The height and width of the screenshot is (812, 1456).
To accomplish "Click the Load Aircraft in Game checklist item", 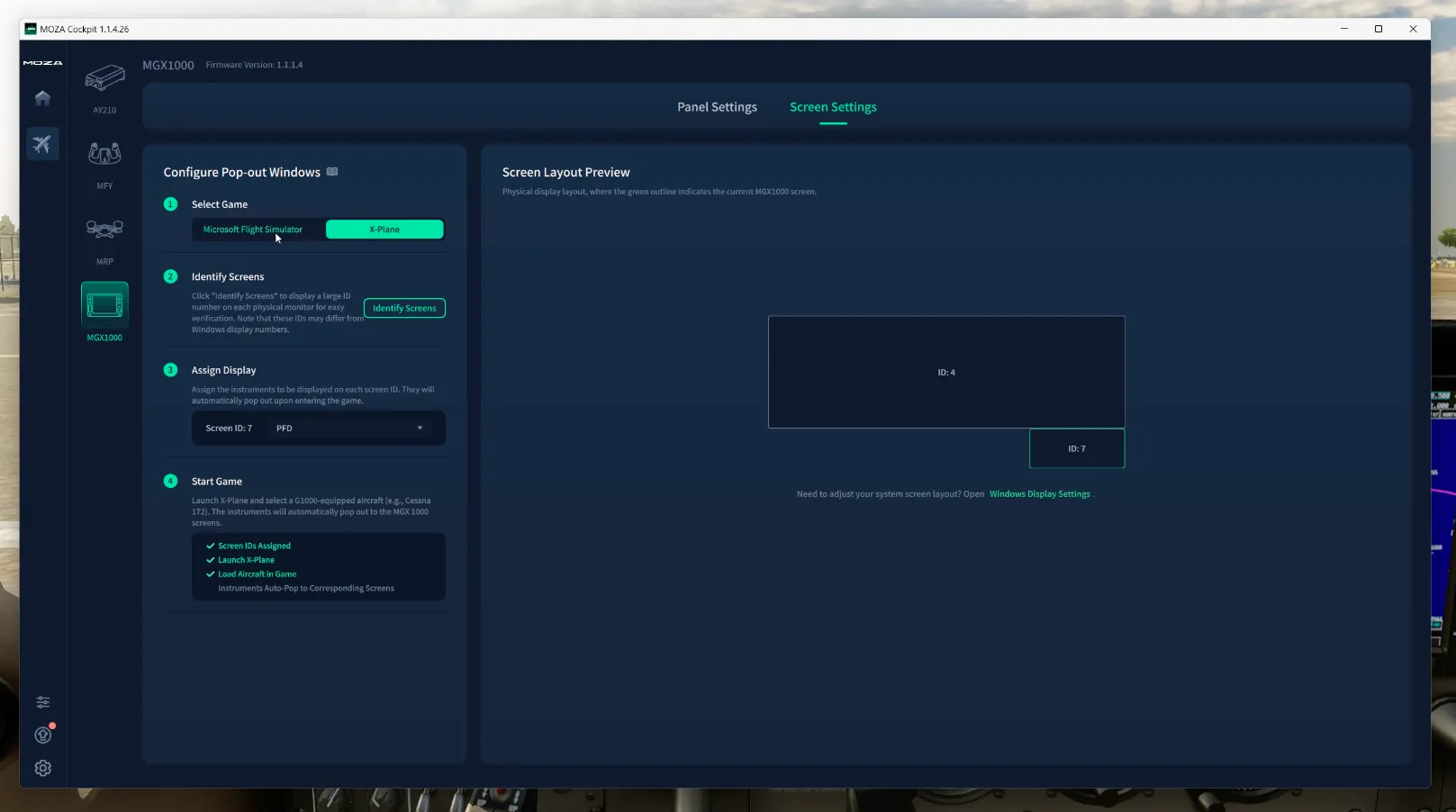I will pos(251,574).
